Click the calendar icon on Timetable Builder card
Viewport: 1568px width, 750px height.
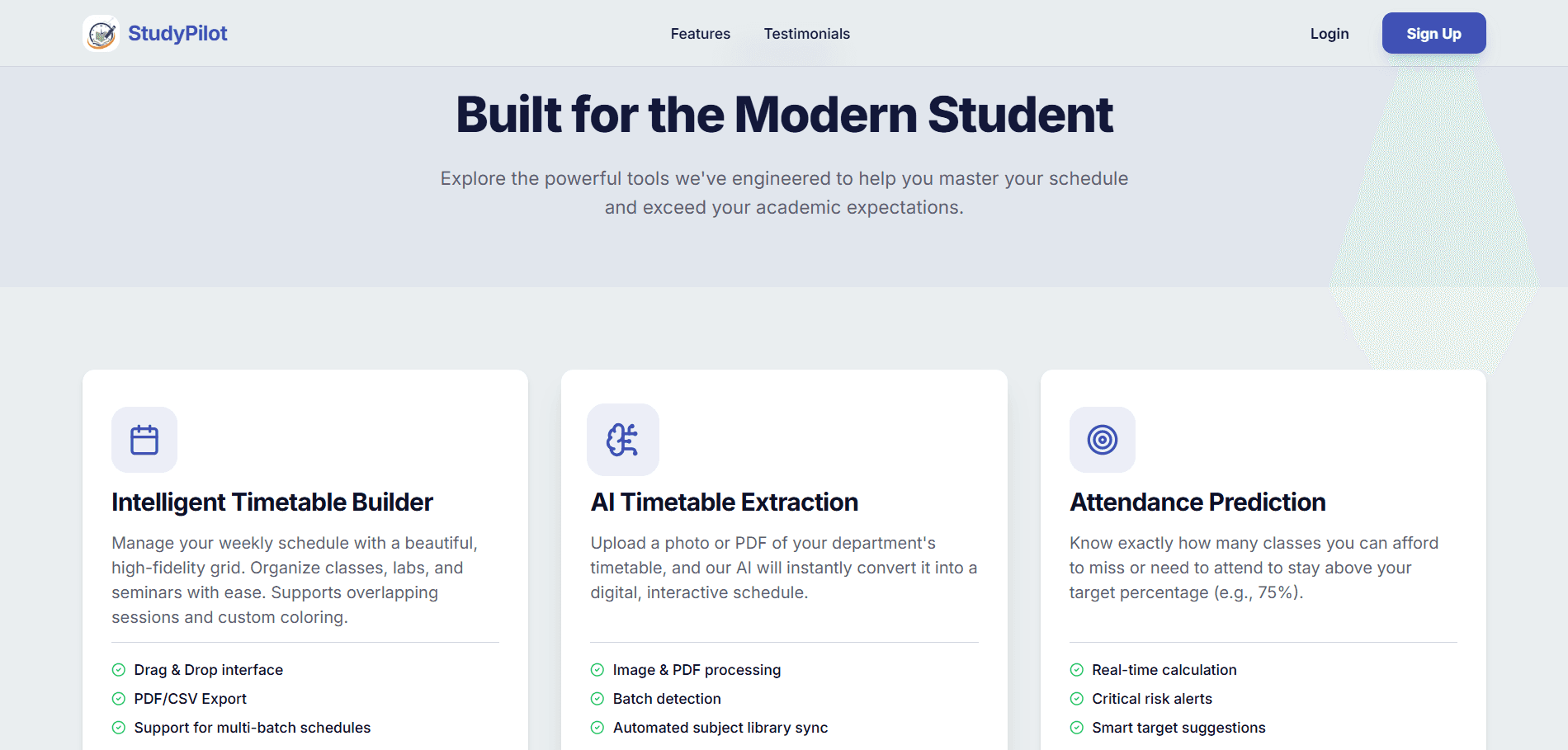click(144, 440)
